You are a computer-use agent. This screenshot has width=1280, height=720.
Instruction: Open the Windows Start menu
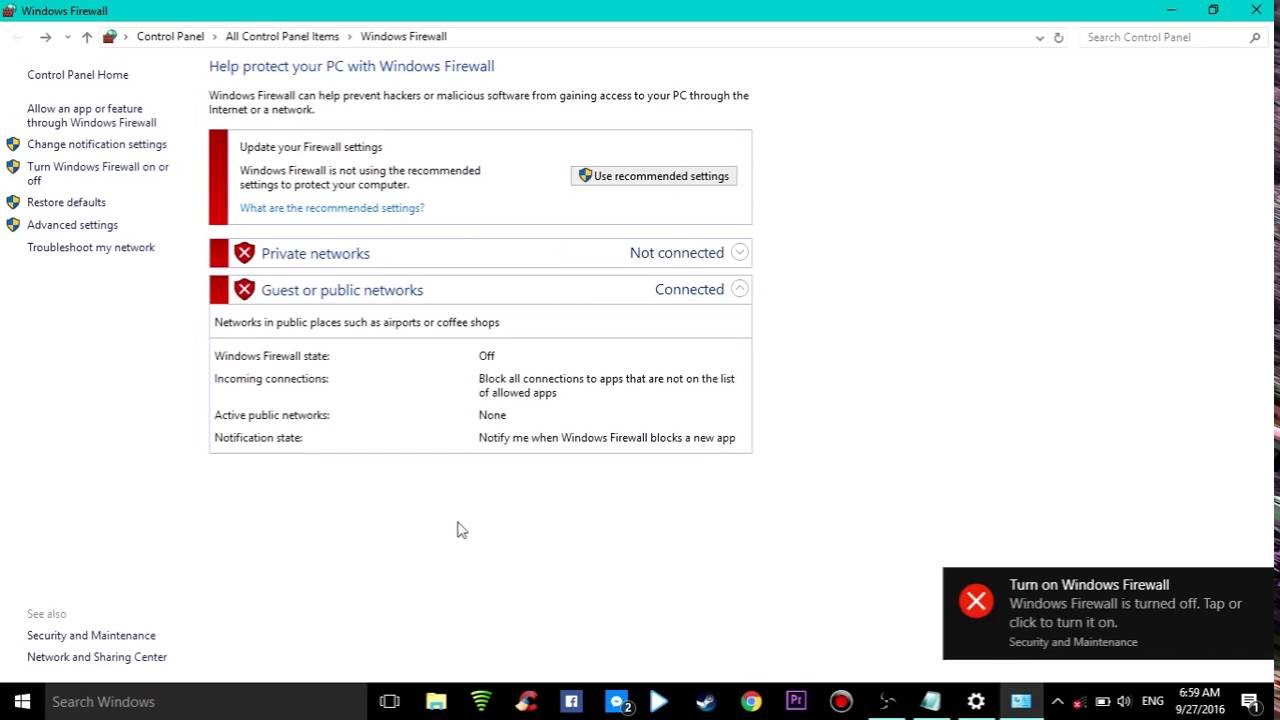(x=22, y=701)
